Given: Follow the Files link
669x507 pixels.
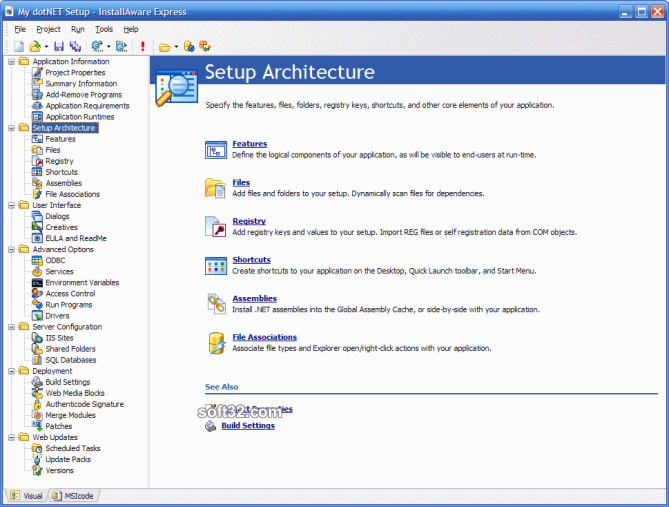Looking at the screenshot, I should click(241, 182).
